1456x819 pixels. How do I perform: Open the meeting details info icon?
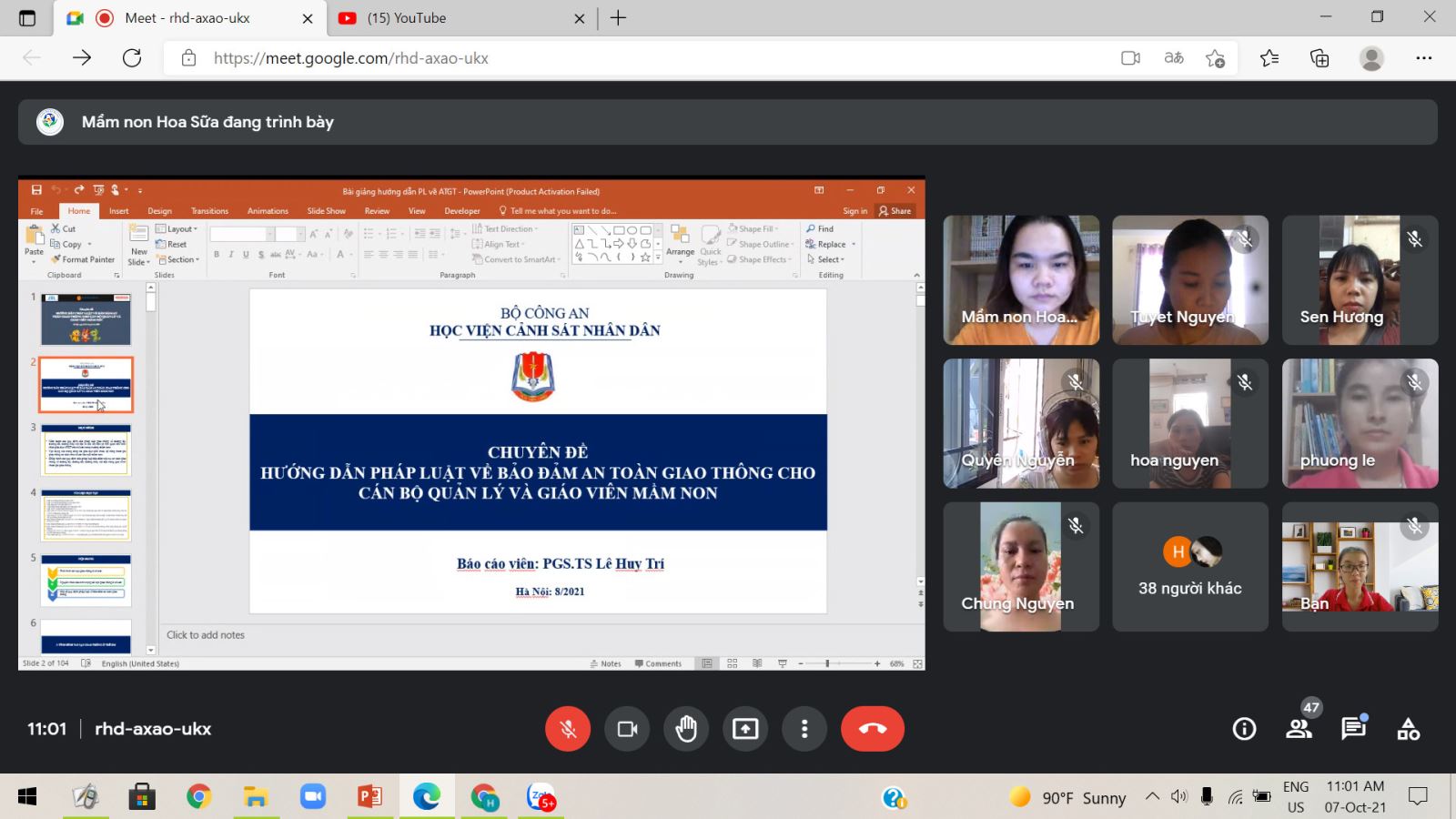(1244, 729)
